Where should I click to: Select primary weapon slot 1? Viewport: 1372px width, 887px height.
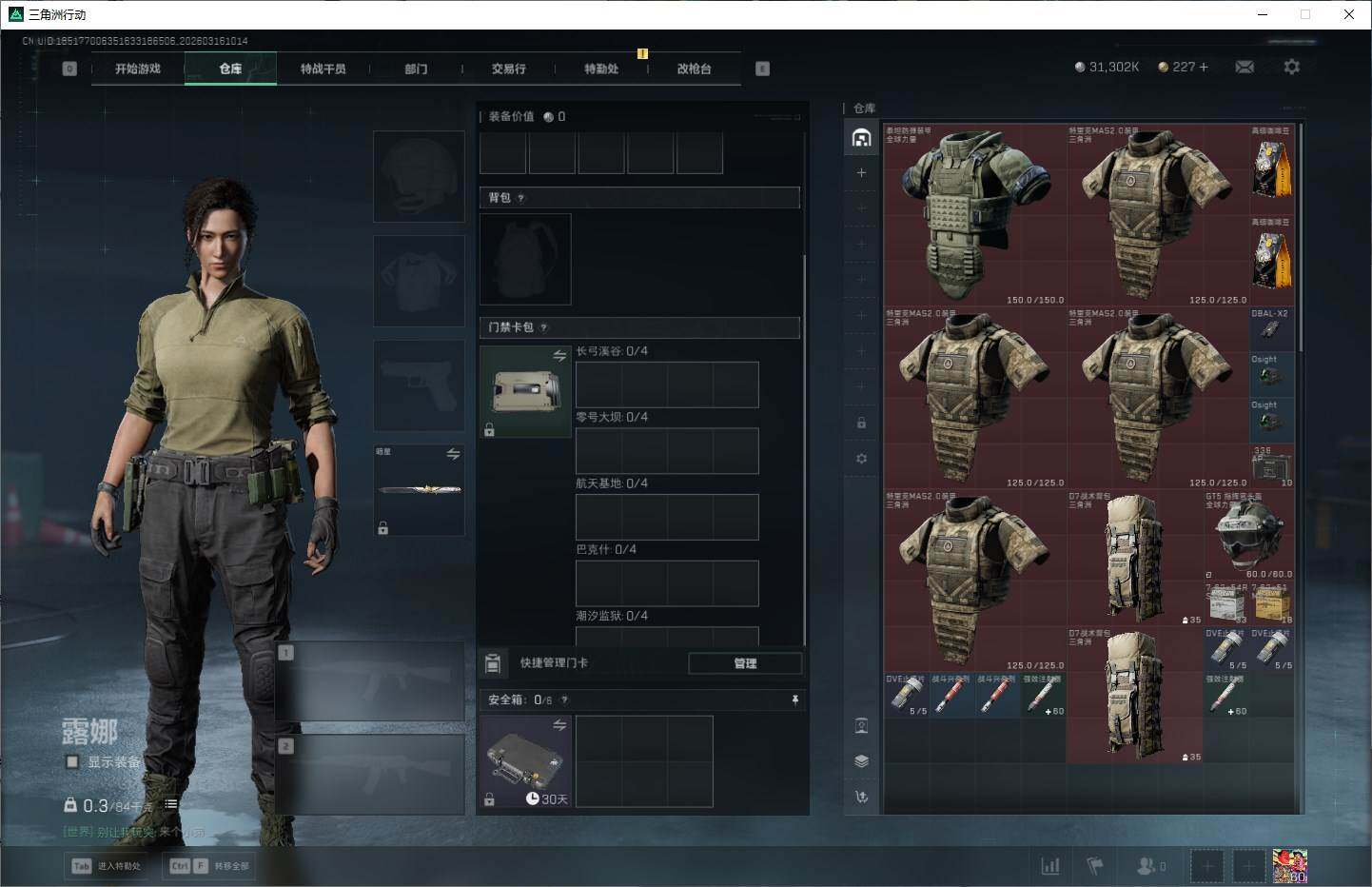click(369, 681)
